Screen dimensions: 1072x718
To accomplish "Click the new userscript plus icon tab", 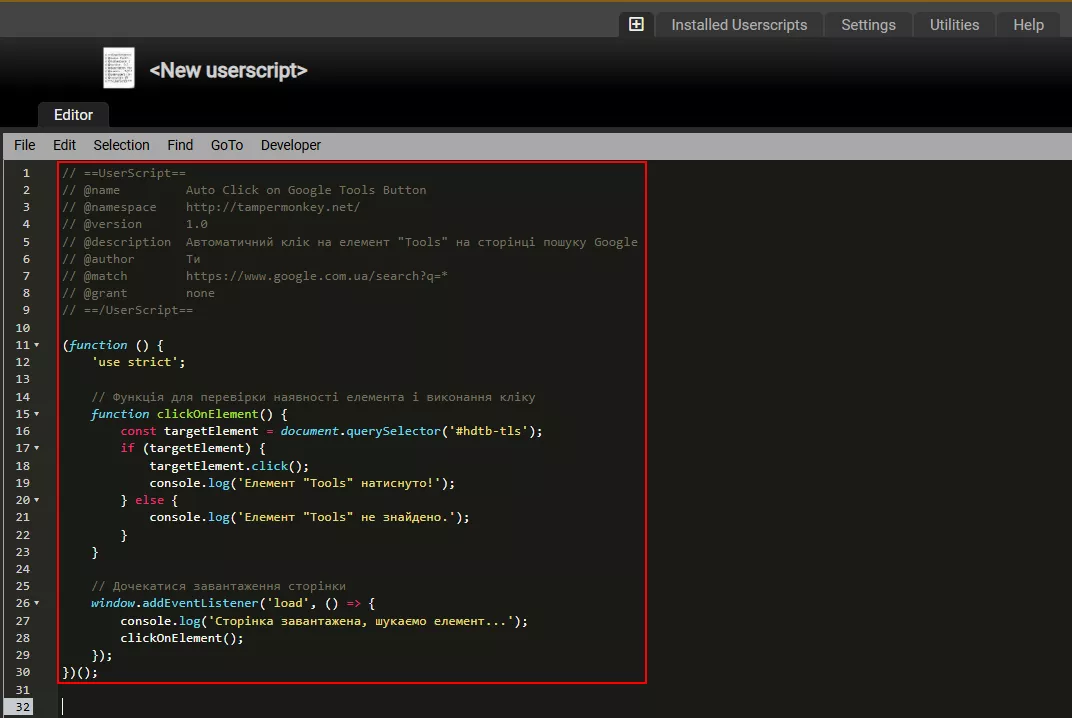I will click(x=636, y=25).
